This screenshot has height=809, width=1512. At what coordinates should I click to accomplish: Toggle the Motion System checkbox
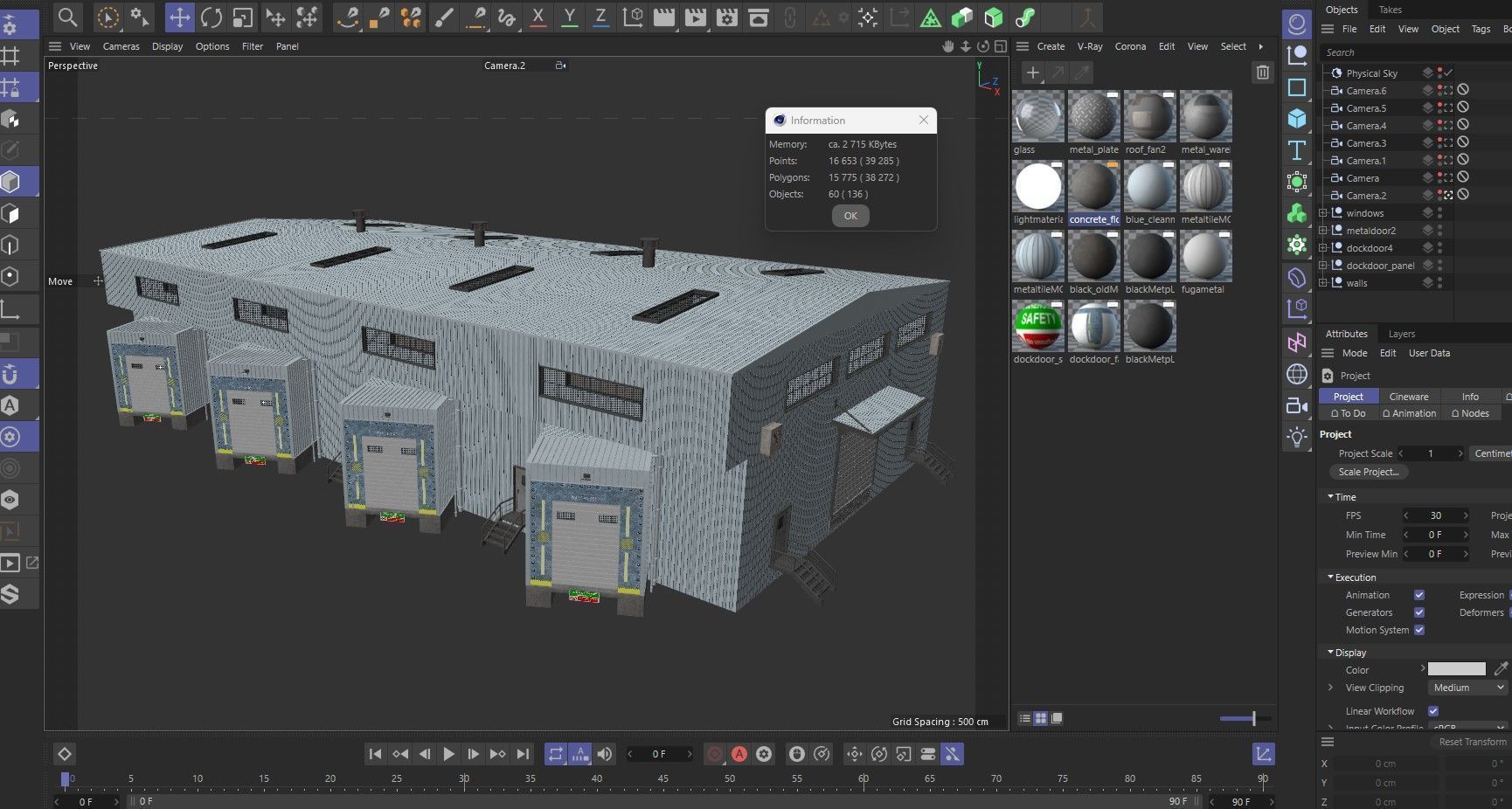point(1419,630)
